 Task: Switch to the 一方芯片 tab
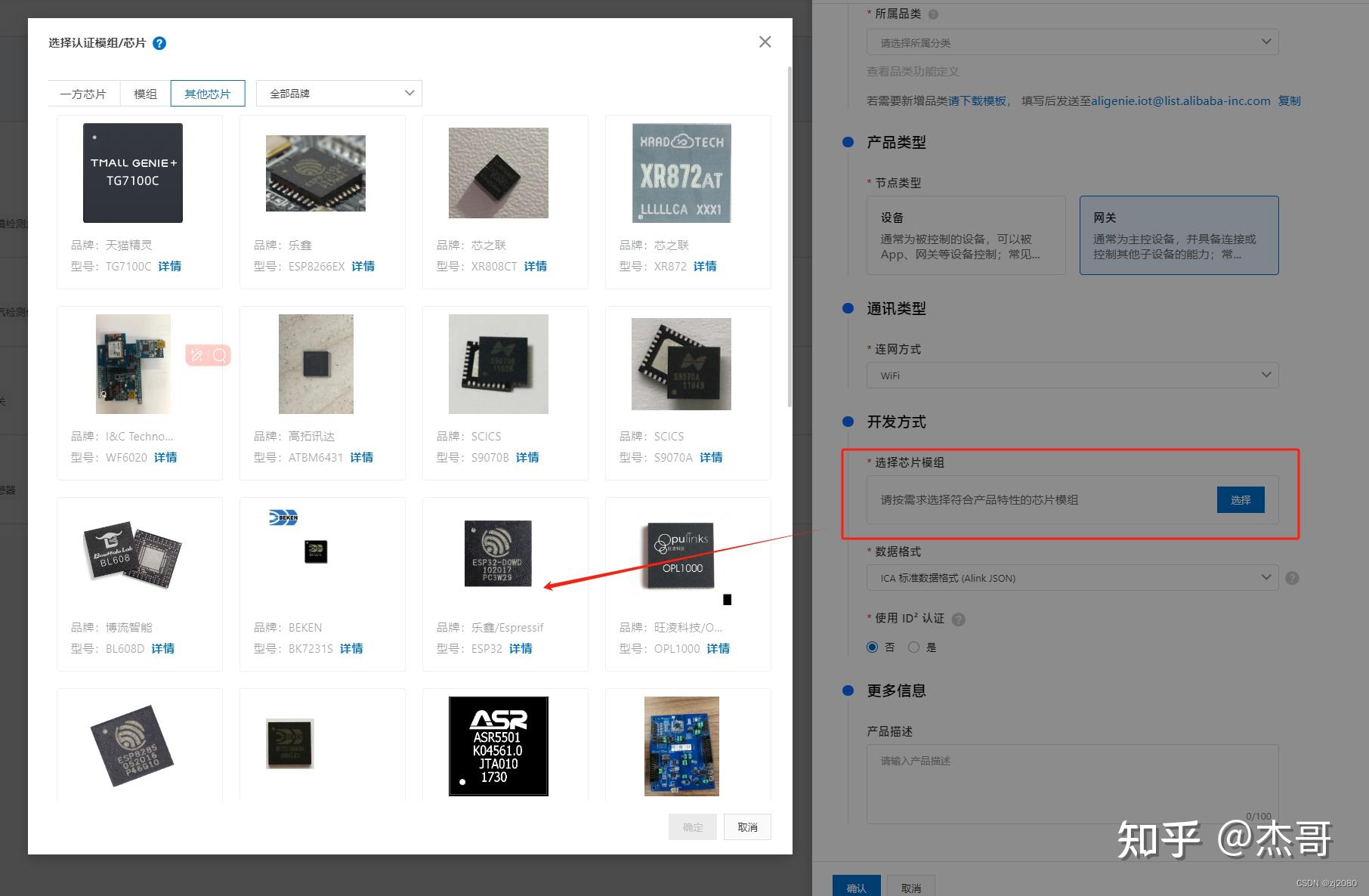coord(84,93)
